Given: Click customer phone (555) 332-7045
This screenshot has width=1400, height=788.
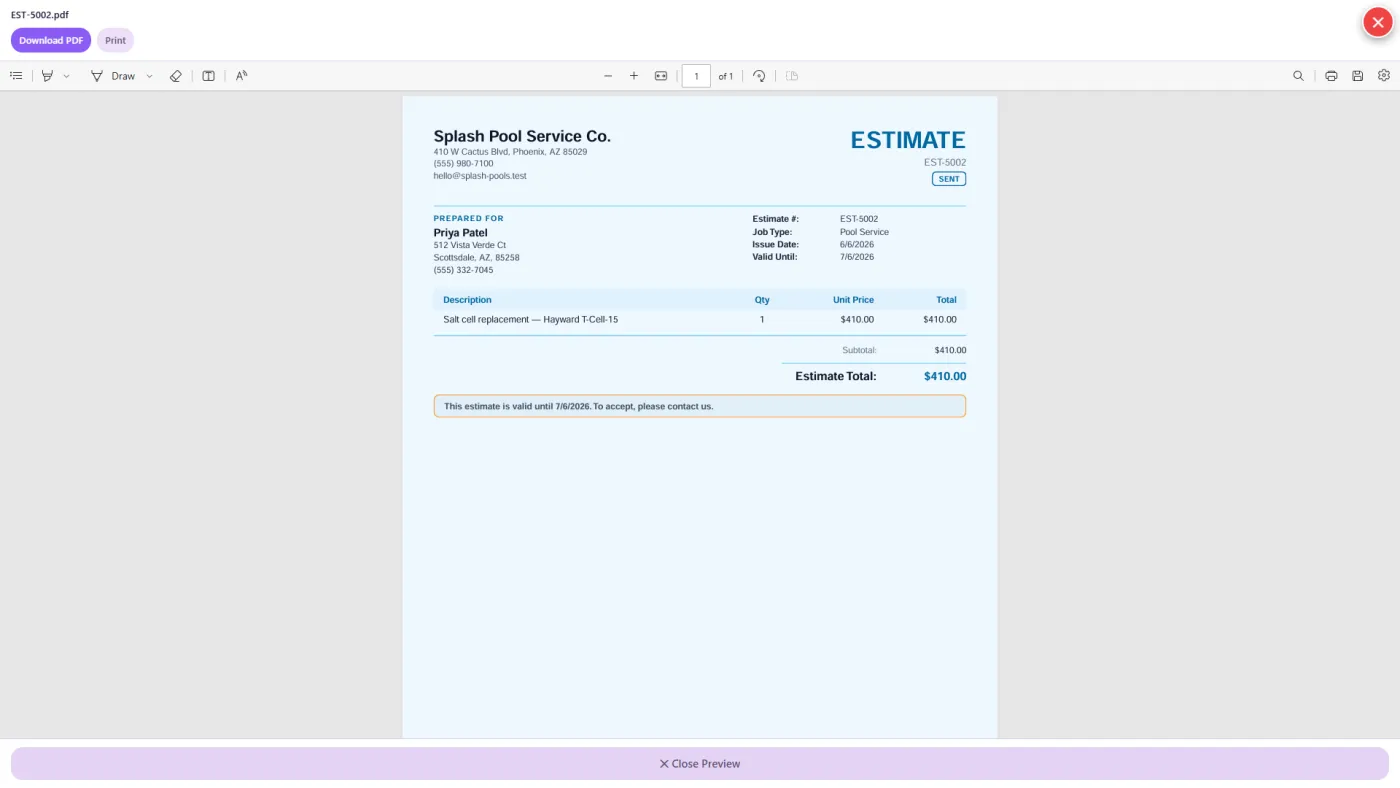Looking at the screenshot, I should coord(463,270).
